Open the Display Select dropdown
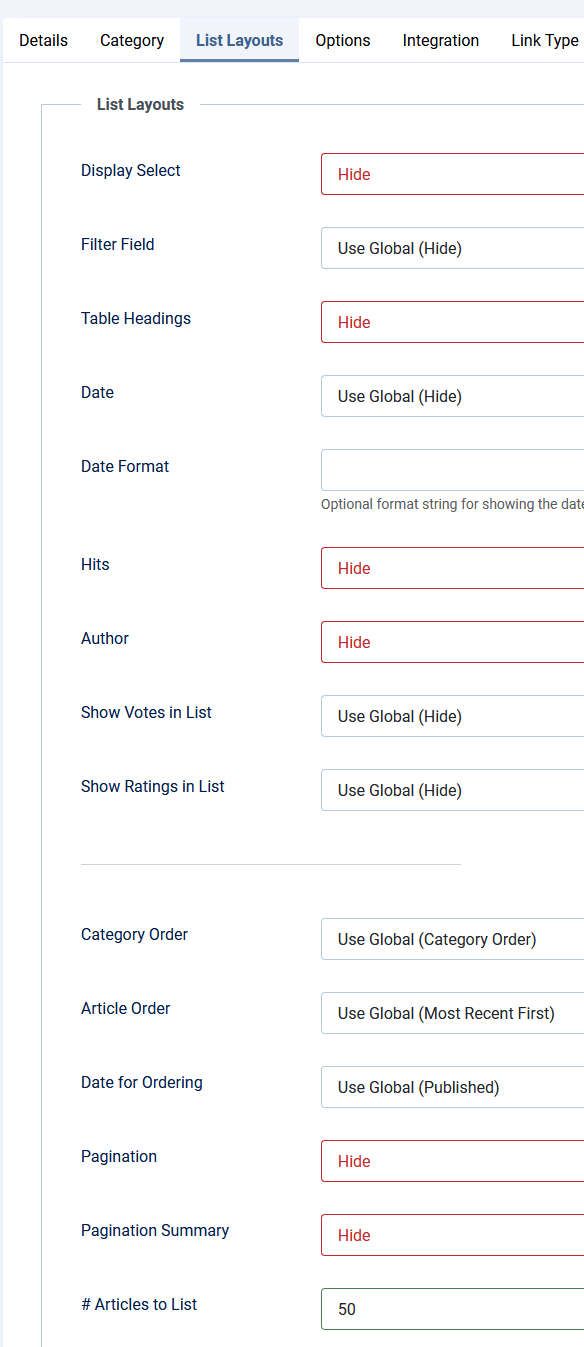This screenshot has width=584, height=1347. [450, 174]
